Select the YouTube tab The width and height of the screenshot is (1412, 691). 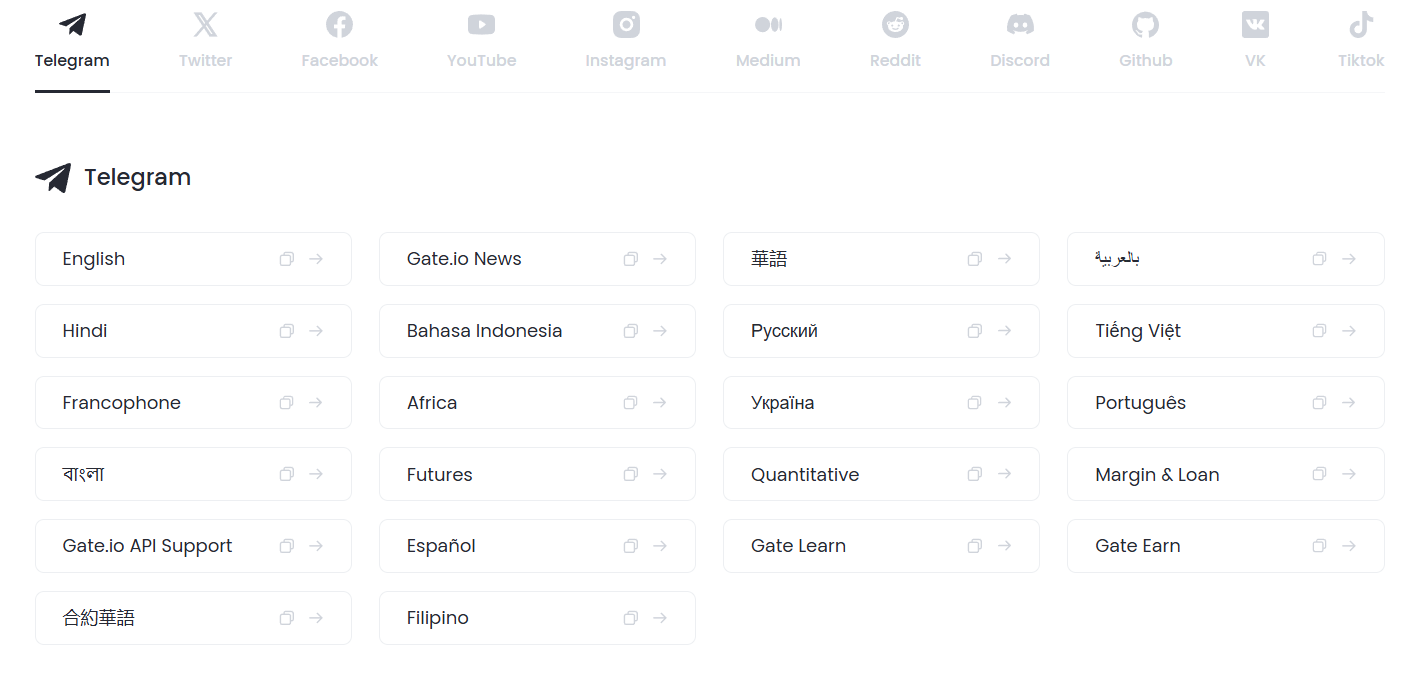pos(481,41)
